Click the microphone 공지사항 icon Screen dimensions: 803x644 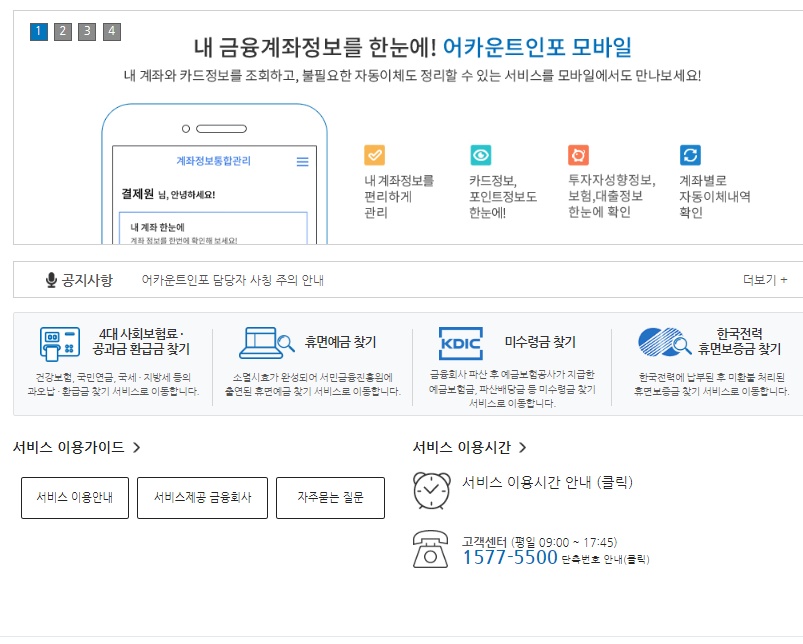point(51,280)
